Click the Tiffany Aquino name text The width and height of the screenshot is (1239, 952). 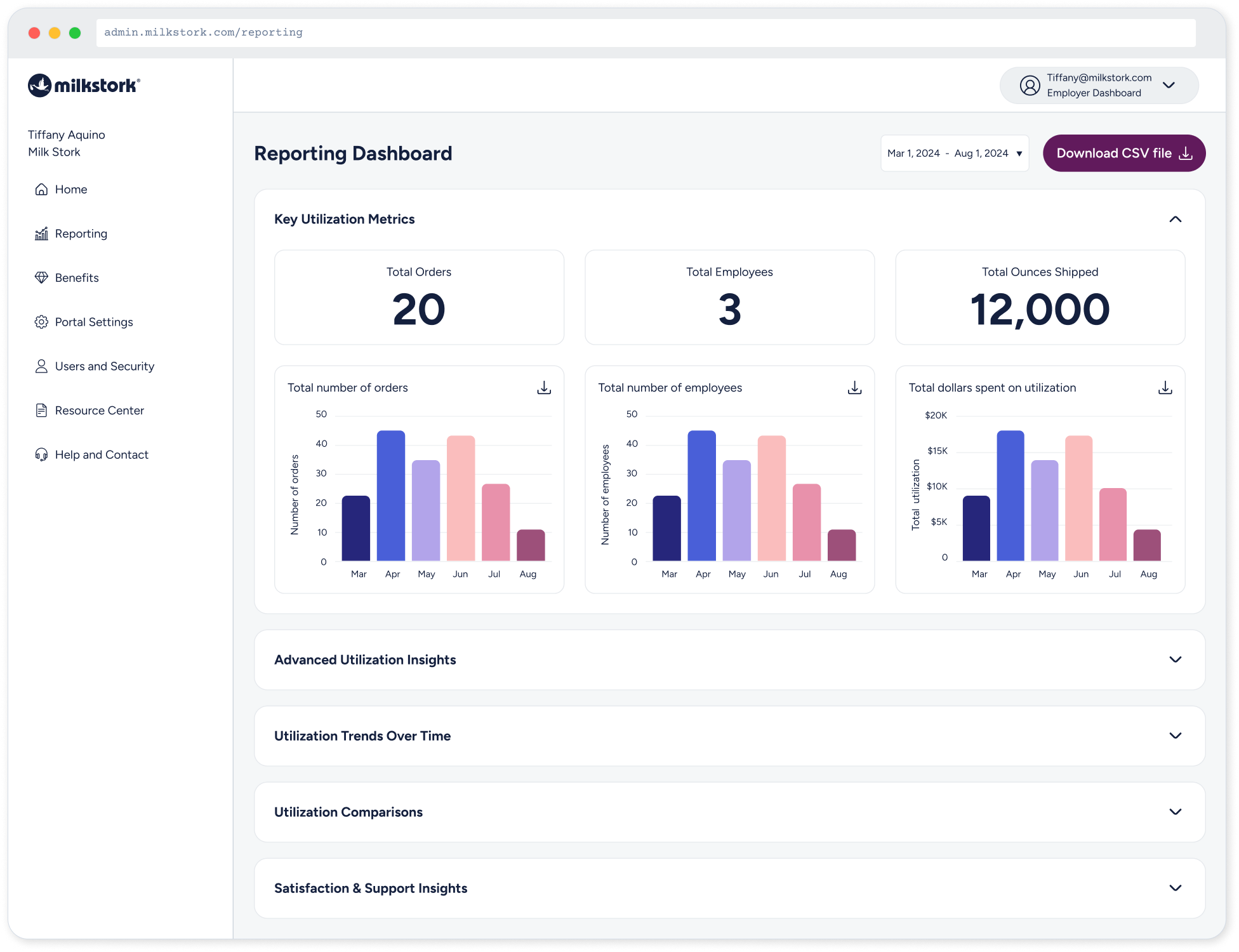[67, 135]
